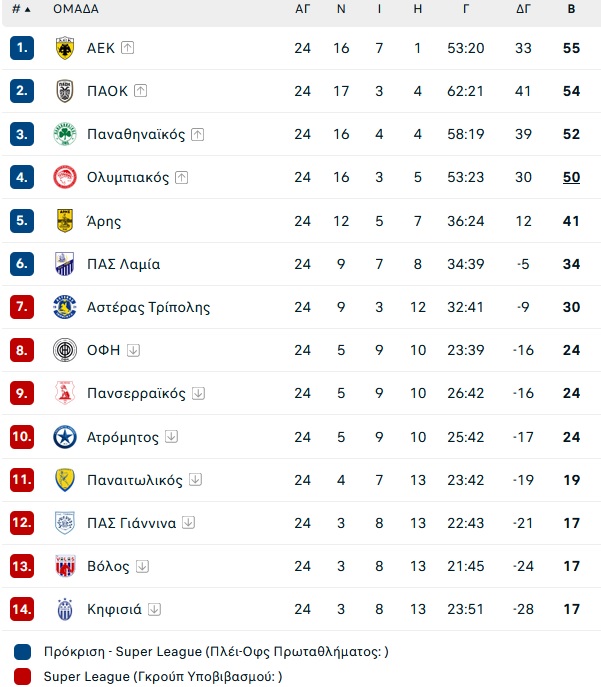Click the Άρης yellow crest icon
Screen dimensions: 601x687
click(65, 220)
